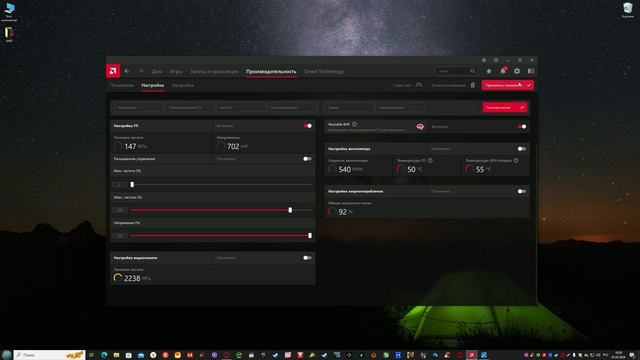The width and height of the screenshot is (640, 360).
Task: Click the trash discard changes icon
Action: pos(473,85)
